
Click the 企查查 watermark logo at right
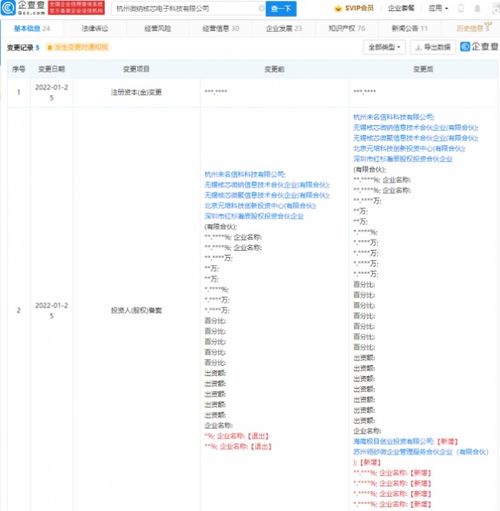point(479,47)
